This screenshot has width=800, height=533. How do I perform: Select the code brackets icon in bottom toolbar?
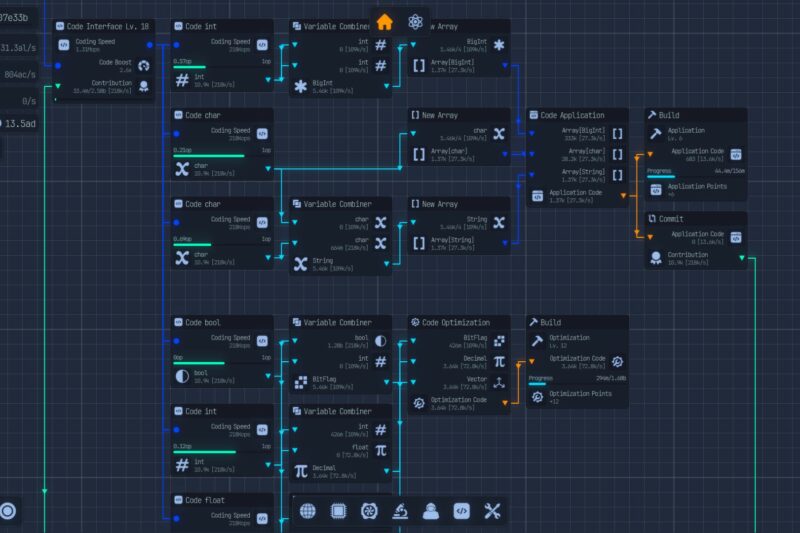[x=461, y=511]
